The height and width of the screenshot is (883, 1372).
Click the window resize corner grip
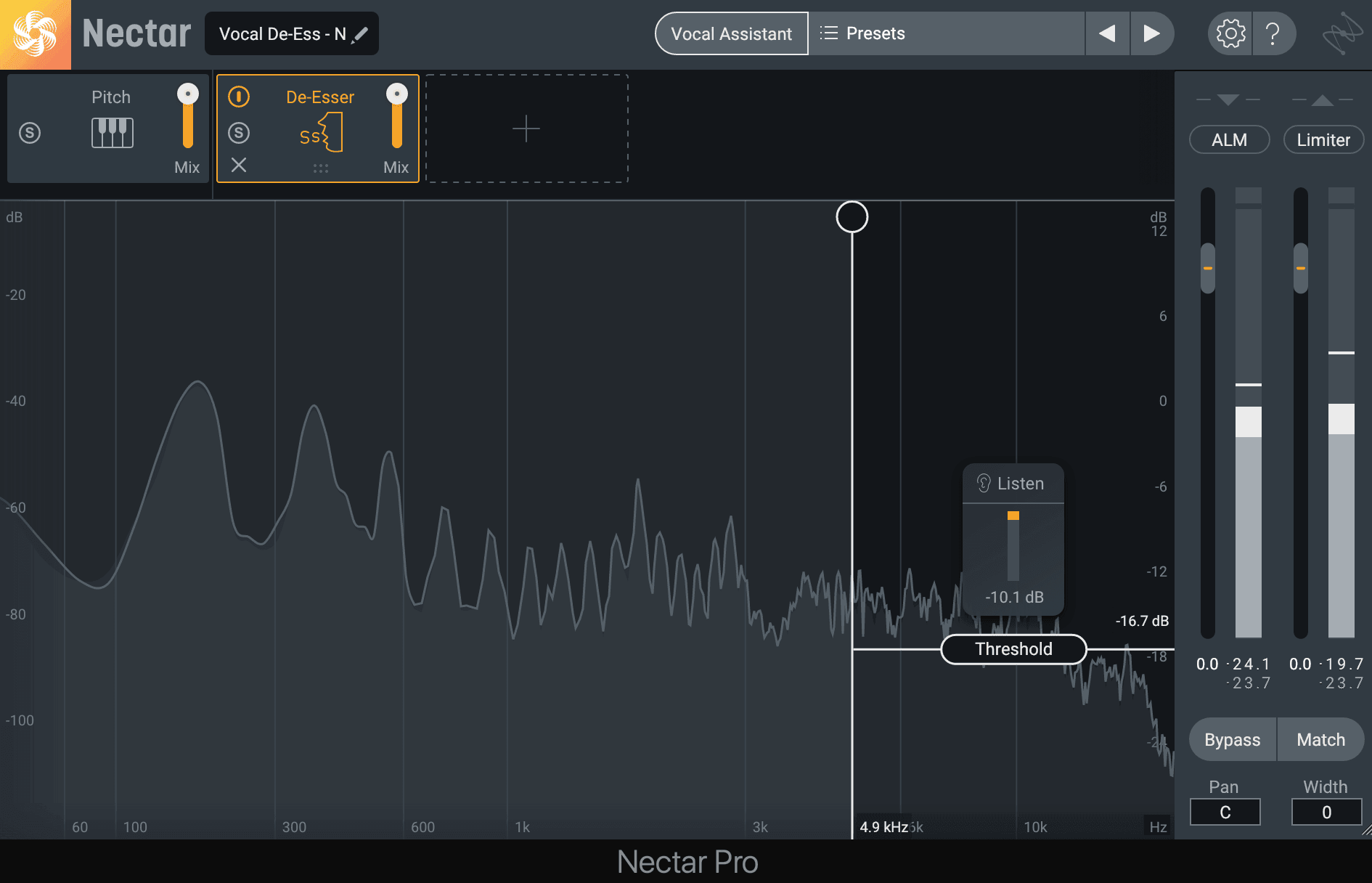(x=1367, y=830)
